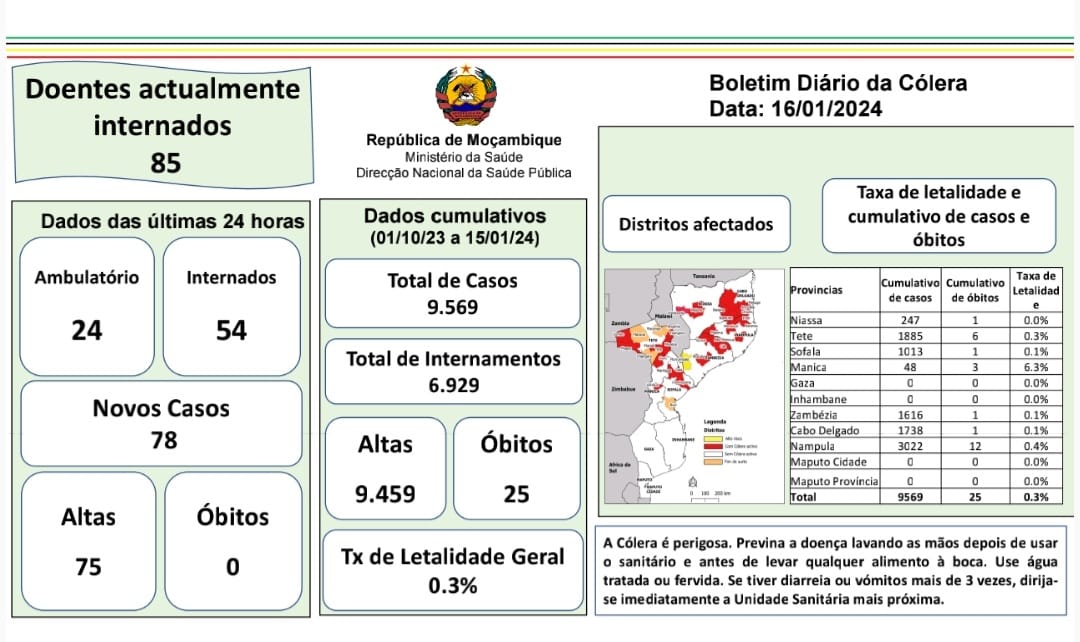
Task: Click 'República de Moçambique' text
Action: click(464, 140)
